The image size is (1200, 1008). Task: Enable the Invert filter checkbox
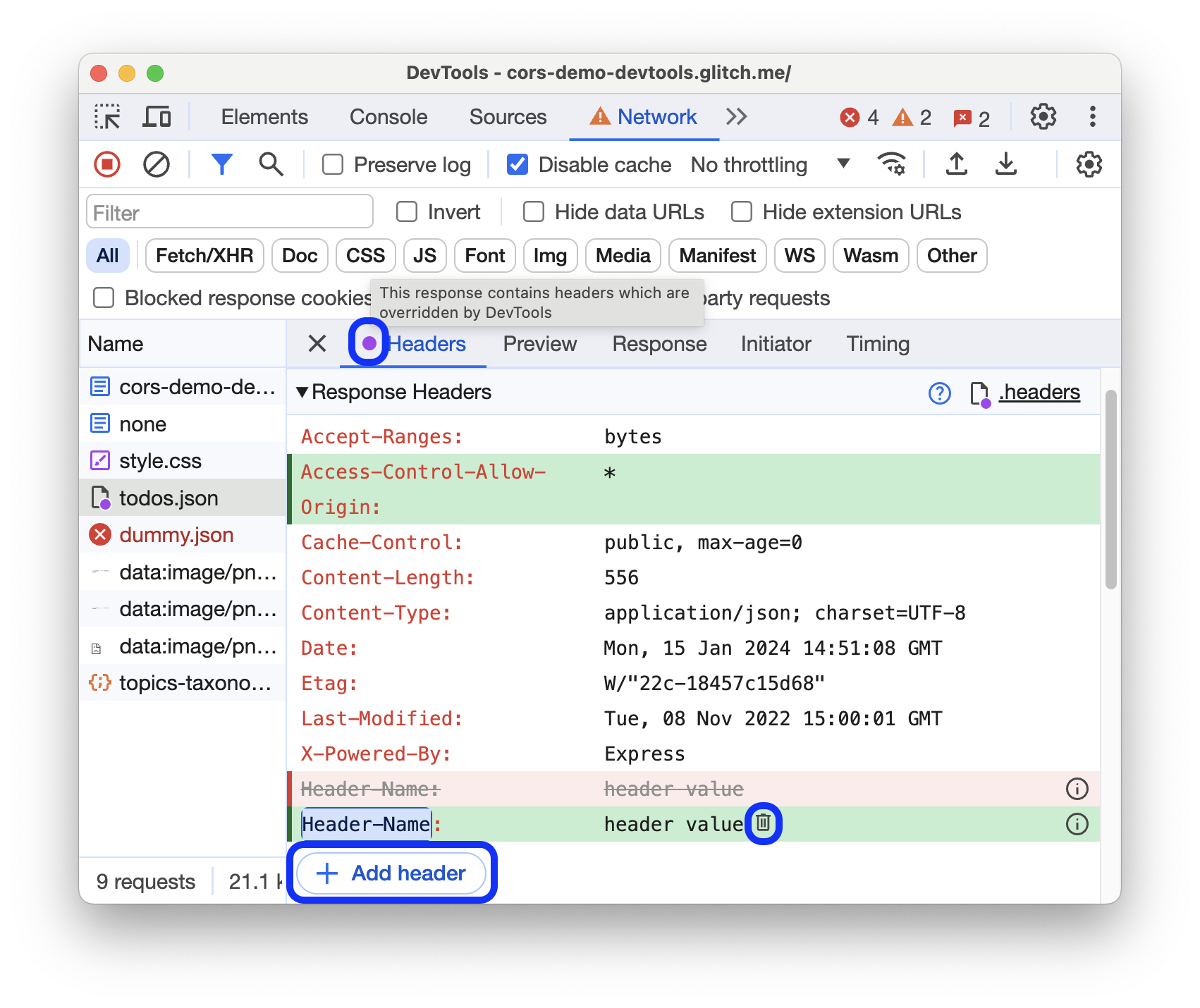point(406,211)
